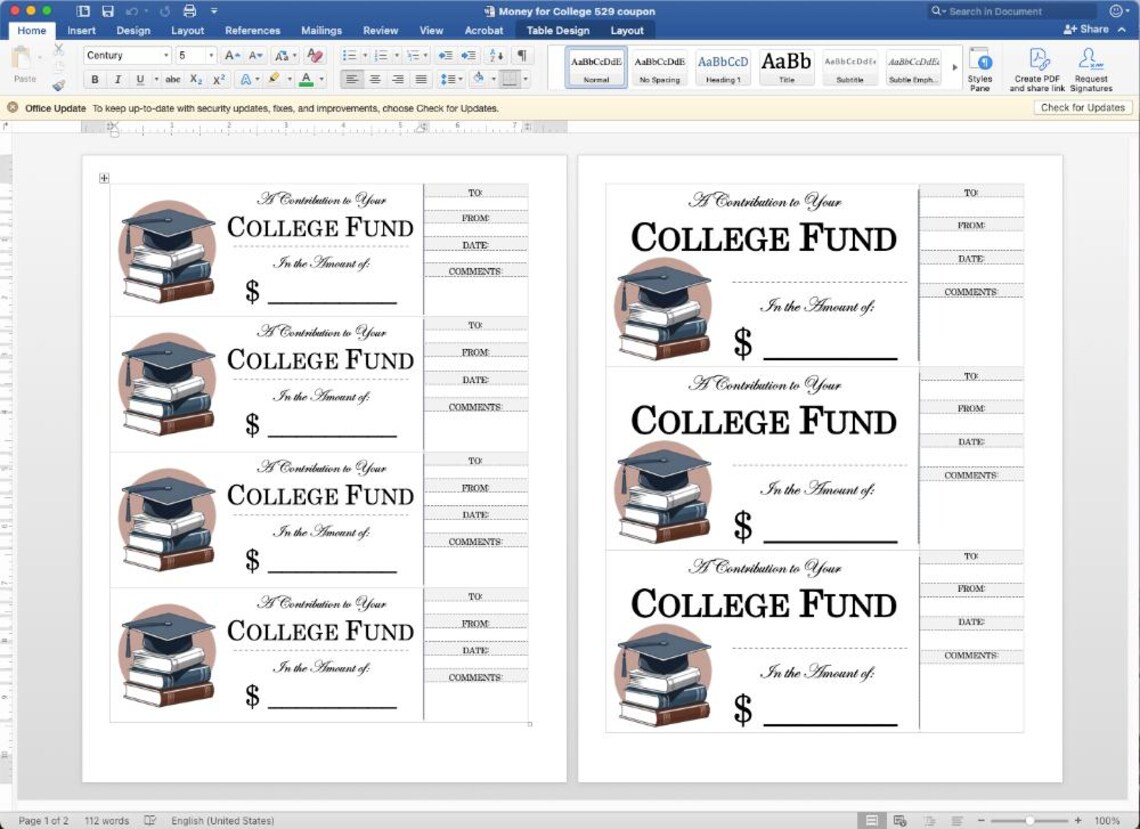Screen dimensions: 1140x829
Task: Click the Share button
Action: (x=1086, y=30)
